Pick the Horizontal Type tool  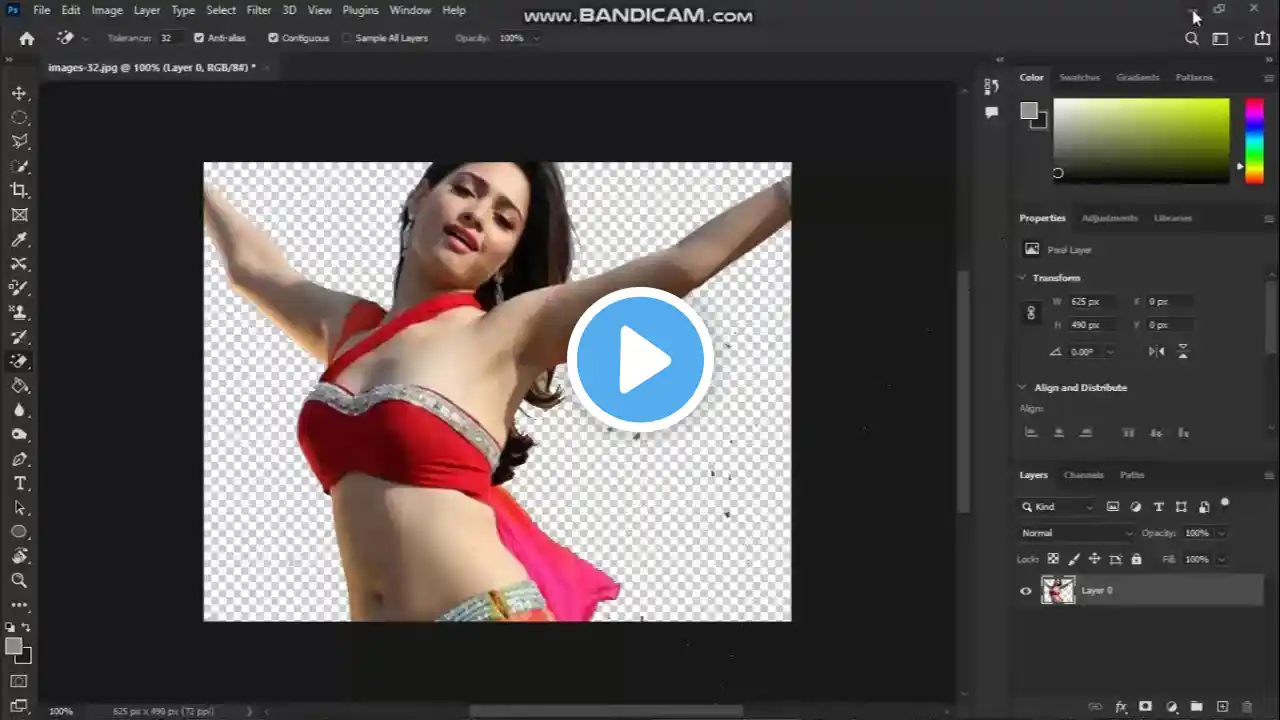tap(20, 483)
